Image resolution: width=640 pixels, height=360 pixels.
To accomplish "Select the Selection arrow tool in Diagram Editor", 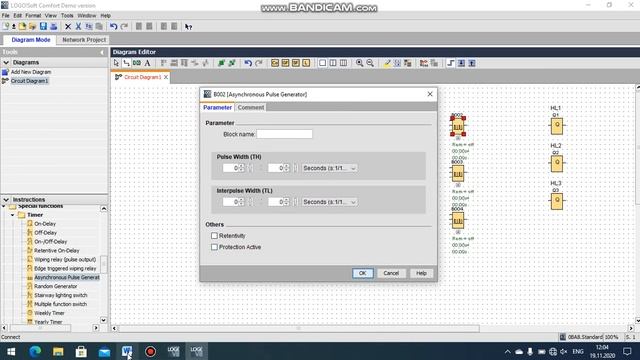I will point(116,63).
